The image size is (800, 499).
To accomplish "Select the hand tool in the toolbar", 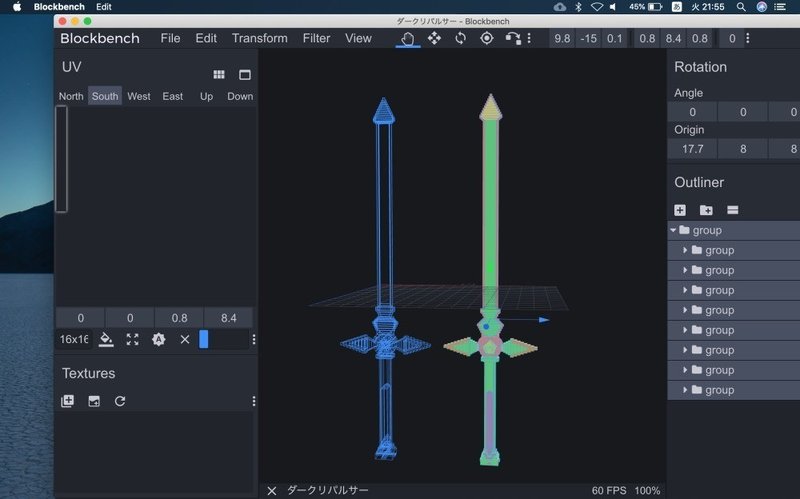I will [408, 38].
